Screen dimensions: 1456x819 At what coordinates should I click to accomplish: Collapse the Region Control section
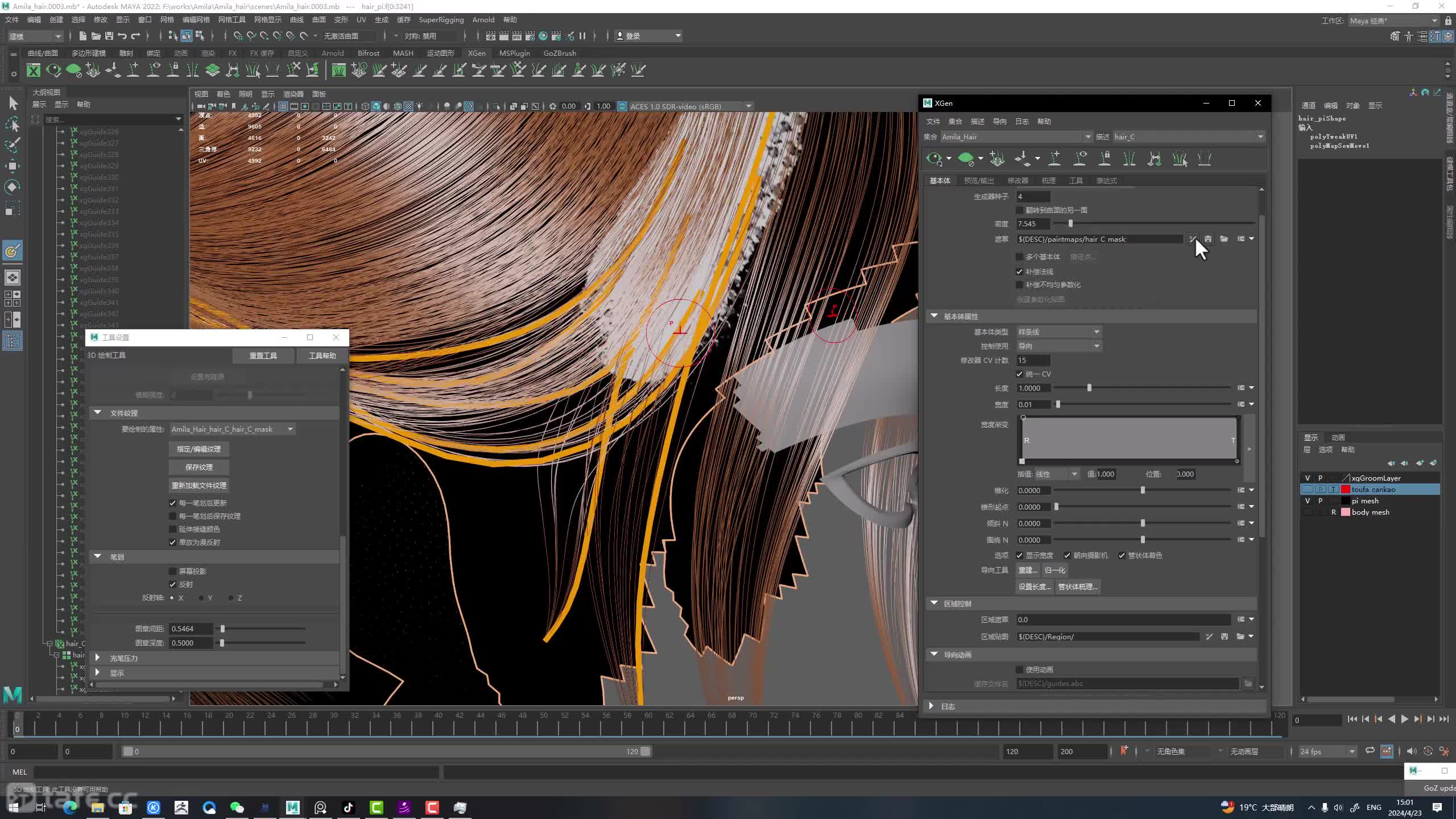coord(934,603)
